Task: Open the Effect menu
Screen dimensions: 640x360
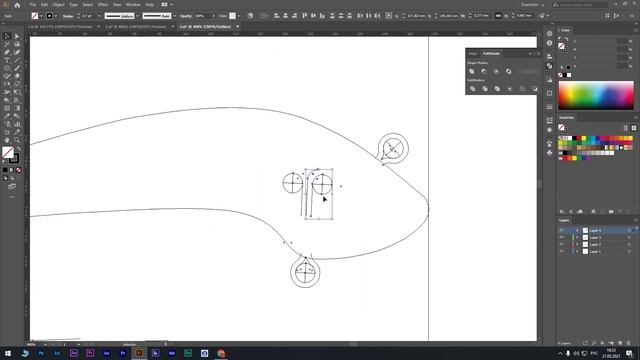Action: click(103, 4)
